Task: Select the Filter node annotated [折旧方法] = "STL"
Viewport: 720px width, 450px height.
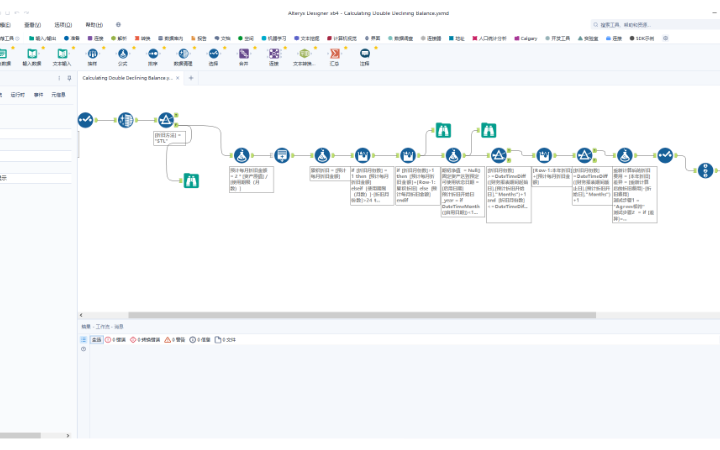Action: tap(166, 120)
